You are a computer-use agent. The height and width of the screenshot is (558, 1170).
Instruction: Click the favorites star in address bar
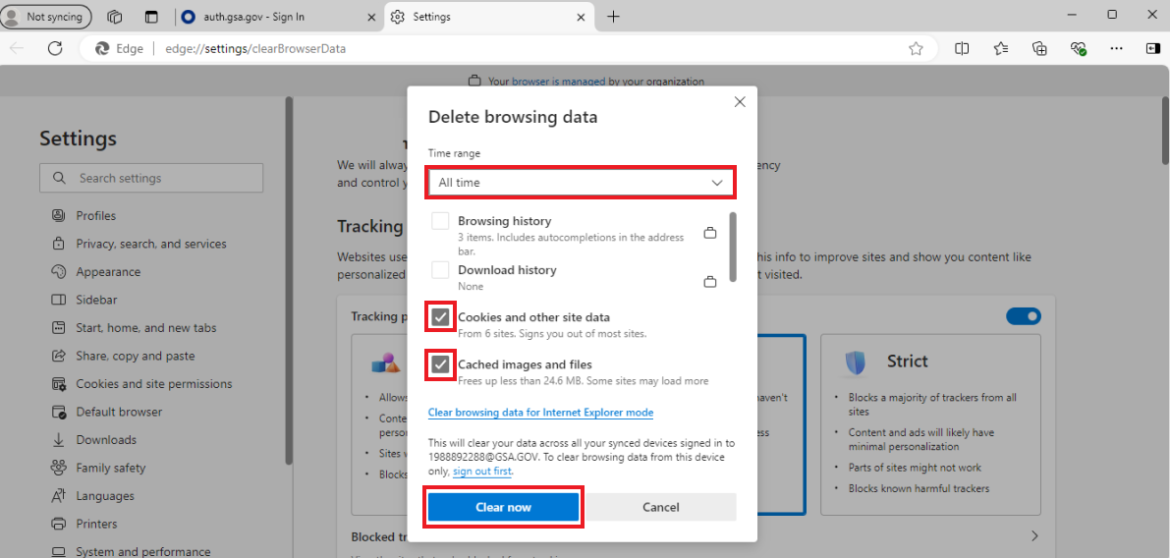tap(915, 48)
